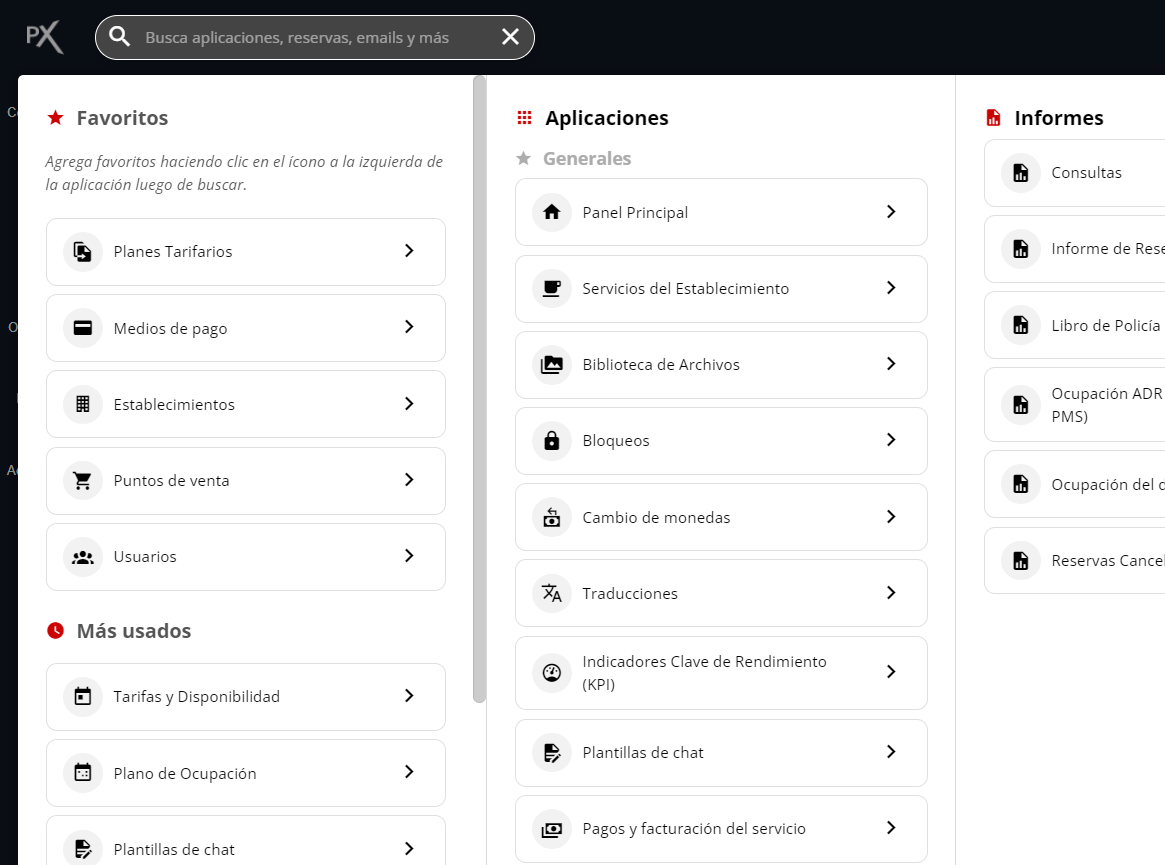Click the PX logo icon
The height and width of the screenshot is (865, 1165).
(x=44, y=37)
